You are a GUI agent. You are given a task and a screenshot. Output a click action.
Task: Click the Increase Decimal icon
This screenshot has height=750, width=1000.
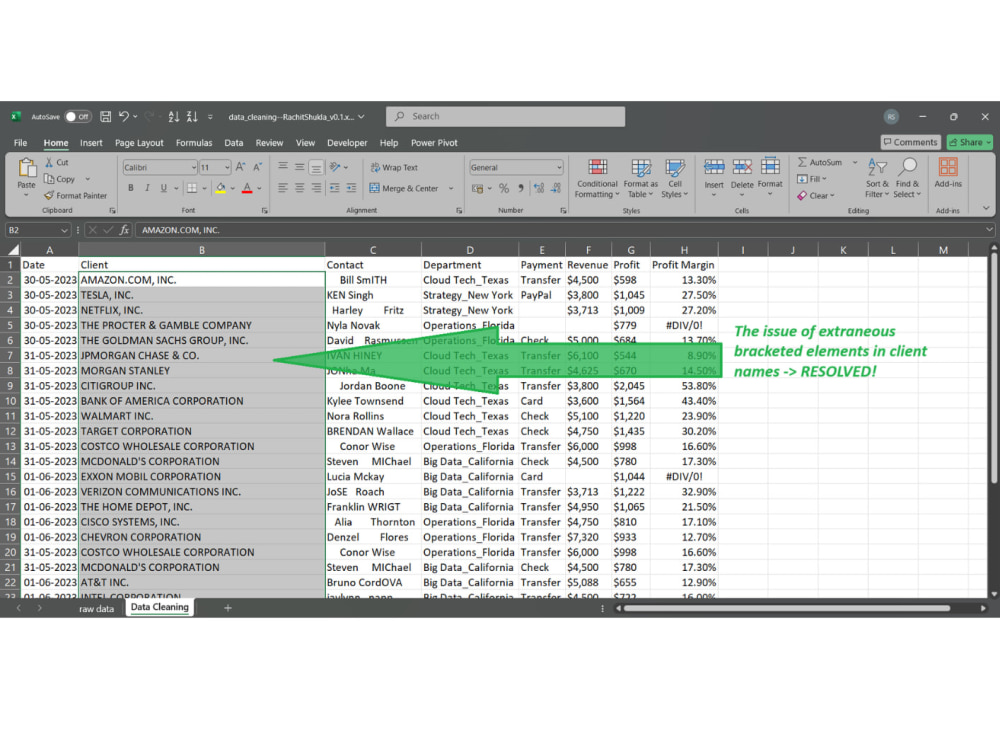point(539,188)
